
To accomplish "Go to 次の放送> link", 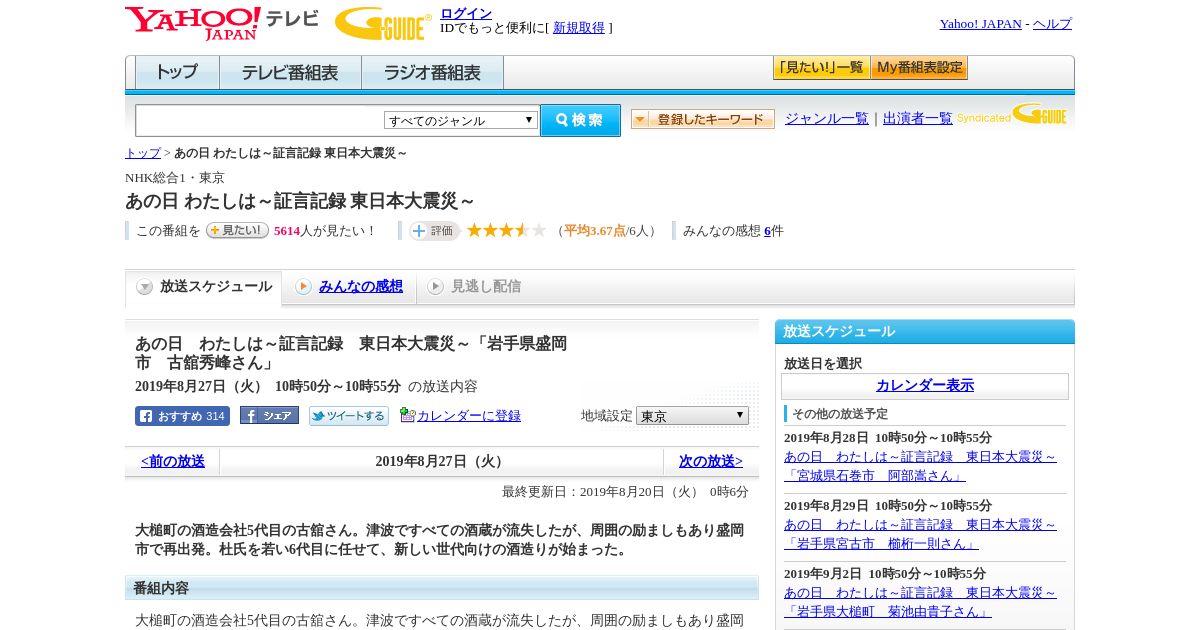I will point(711,462).
